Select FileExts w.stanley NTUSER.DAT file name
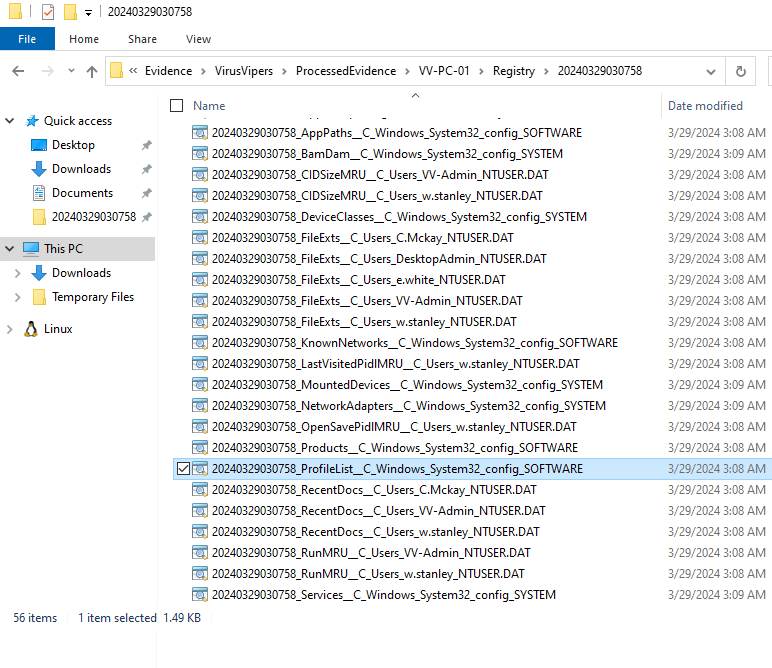The height and width of the screenshot is (668, 772). [364, 322]
